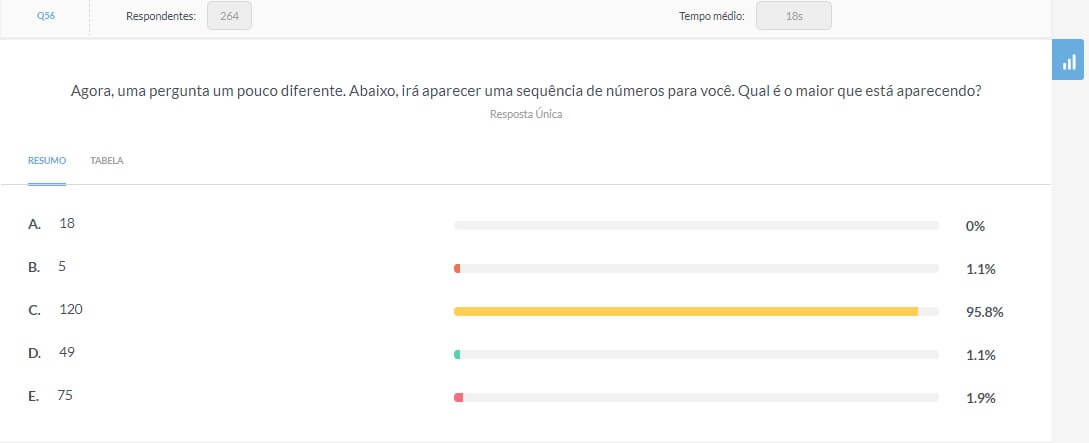Open the bar chart icon panel
Viewport: 1089px width, 443px height.
tap(1068, 60)
